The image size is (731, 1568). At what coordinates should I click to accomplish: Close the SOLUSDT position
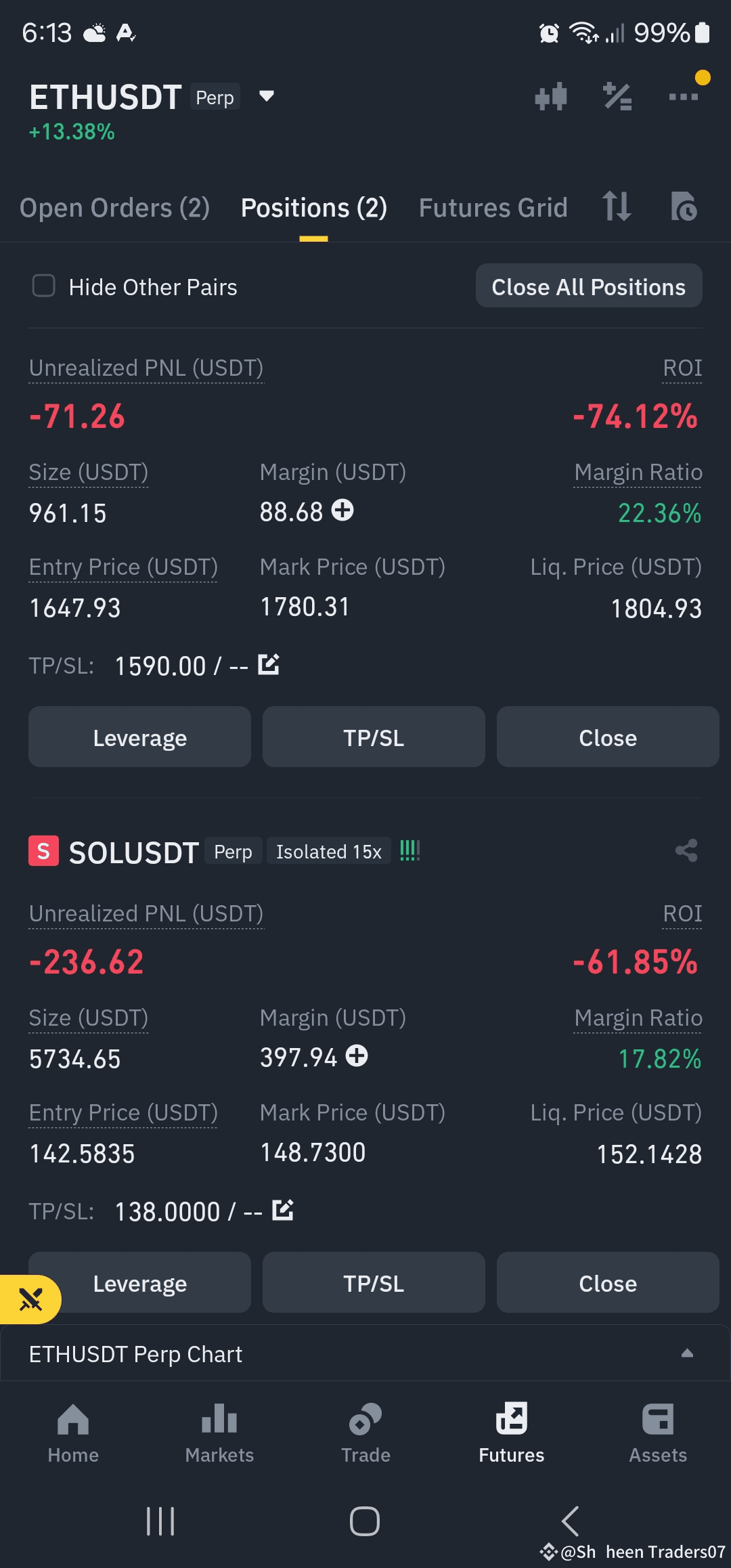(x=608, y=1283)
